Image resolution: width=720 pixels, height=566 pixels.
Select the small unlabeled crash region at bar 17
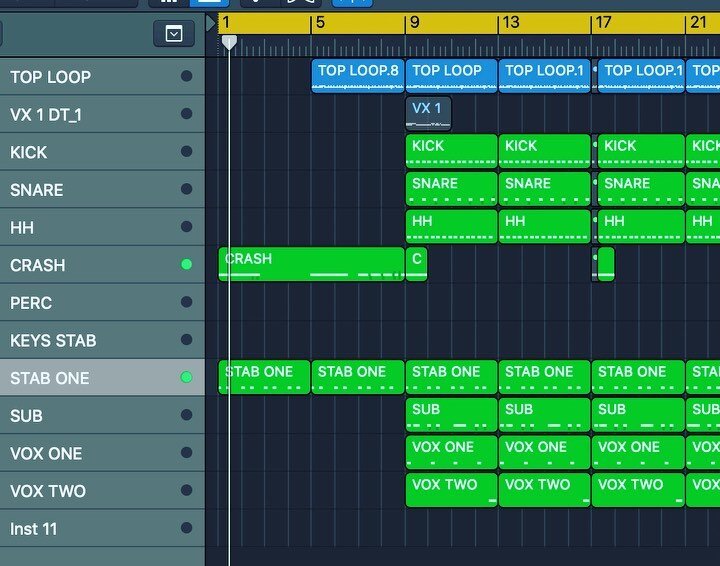[606, 264]
